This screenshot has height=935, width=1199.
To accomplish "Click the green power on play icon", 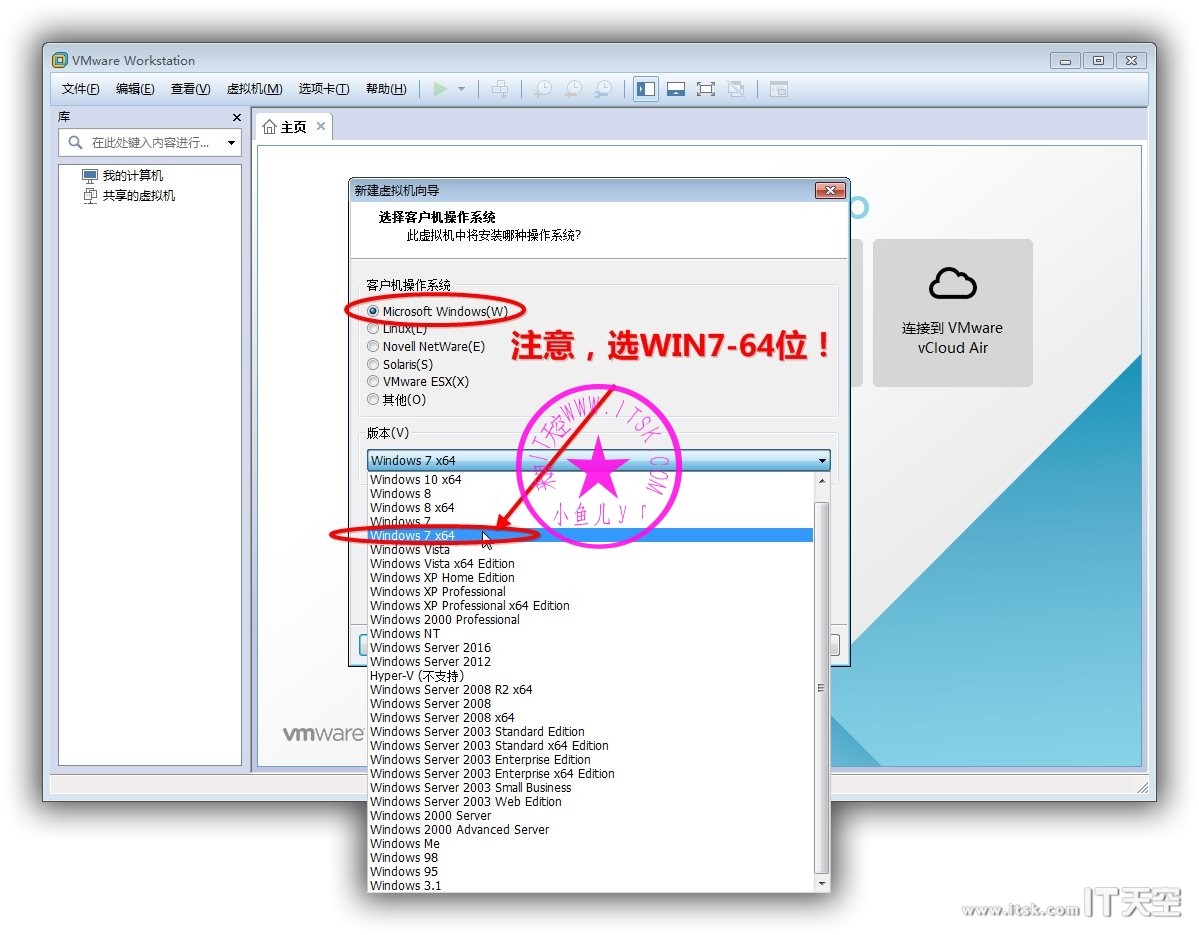I will [440, 89].
